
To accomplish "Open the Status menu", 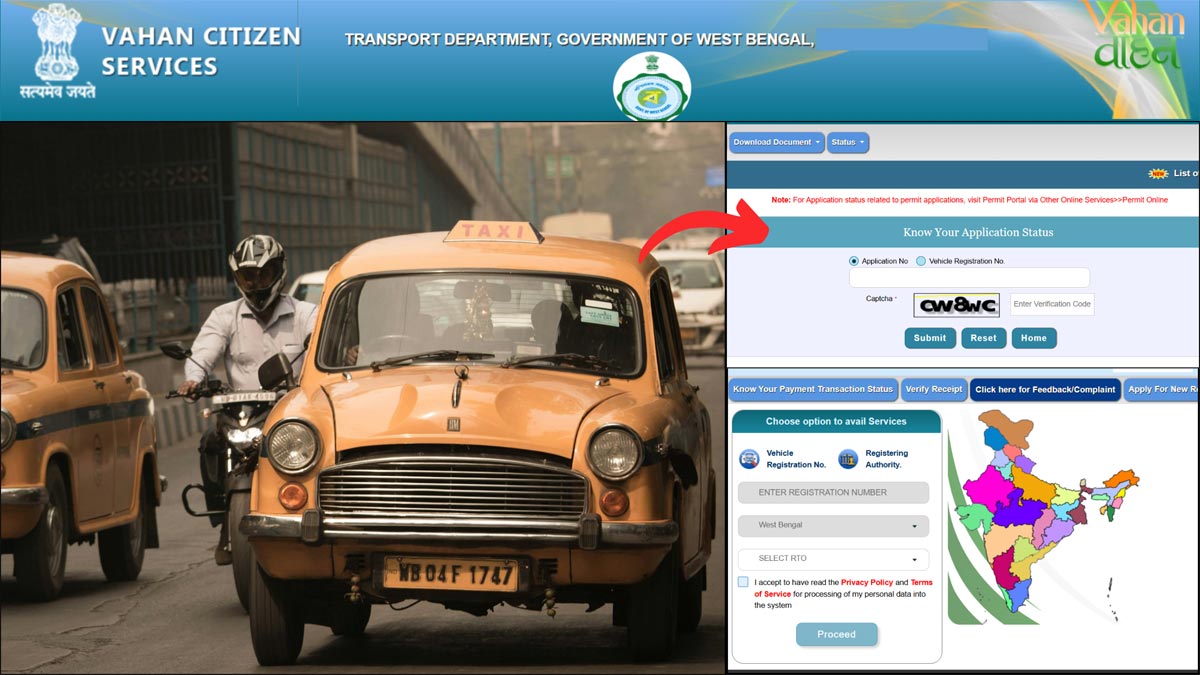I will pos(847,142).
